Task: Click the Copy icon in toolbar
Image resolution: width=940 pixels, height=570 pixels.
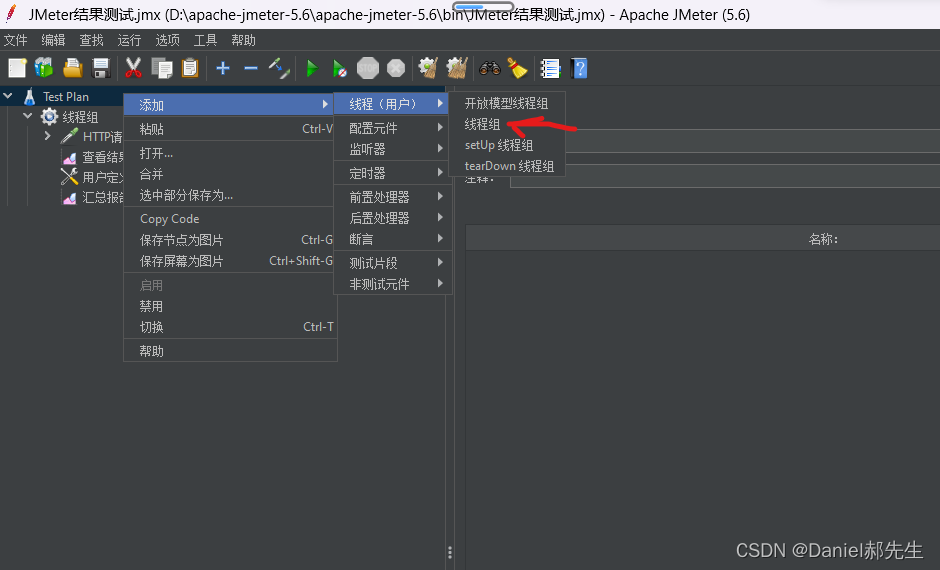Action: click(162, 68)
